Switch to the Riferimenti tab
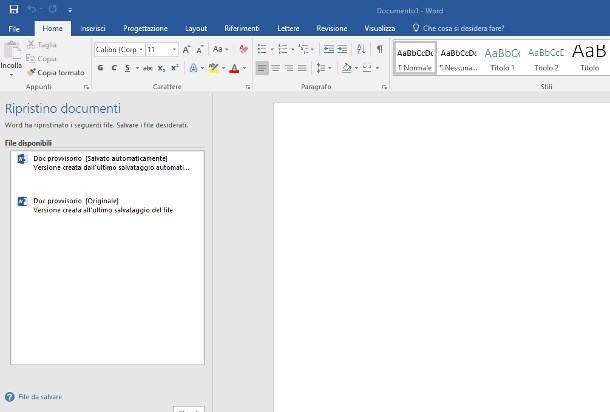 pyautogui.click(x=242, y=28)
